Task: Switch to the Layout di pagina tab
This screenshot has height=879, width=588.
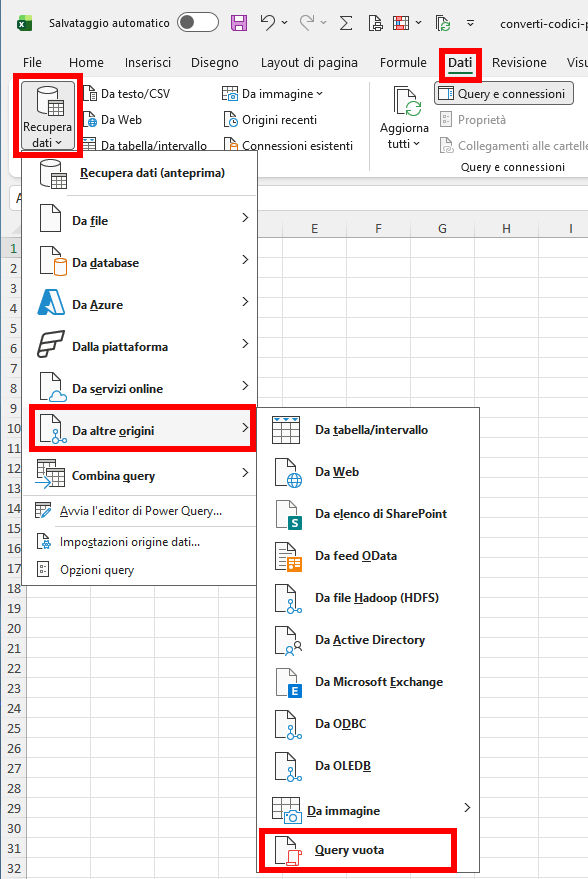Action: coord(309,62)
